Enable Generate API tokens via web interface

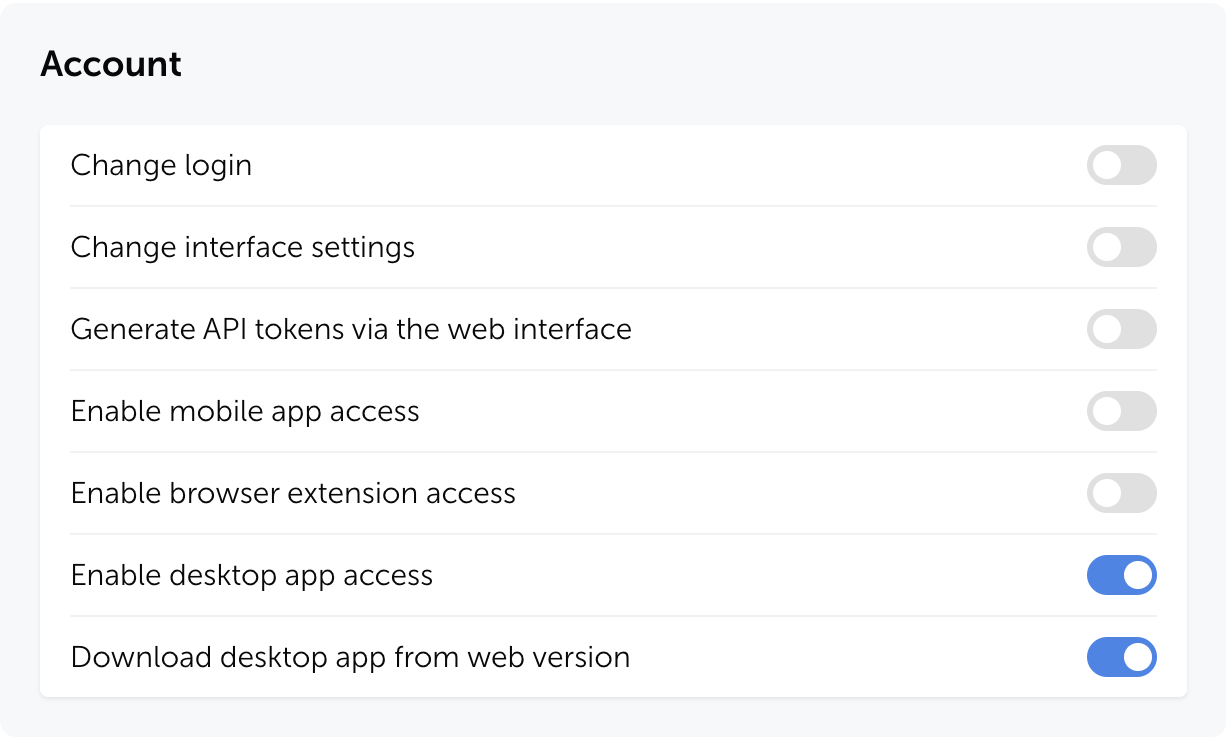1121,329
